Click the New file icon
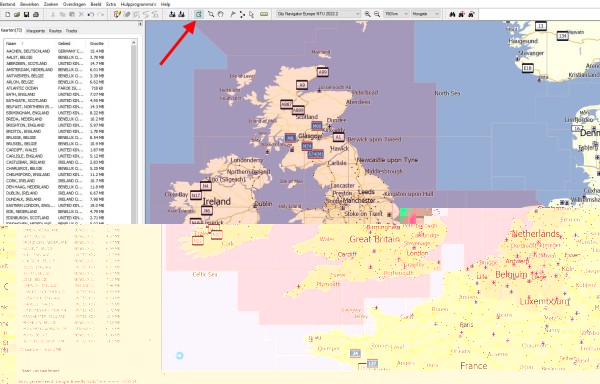 (x=7, y=15)
